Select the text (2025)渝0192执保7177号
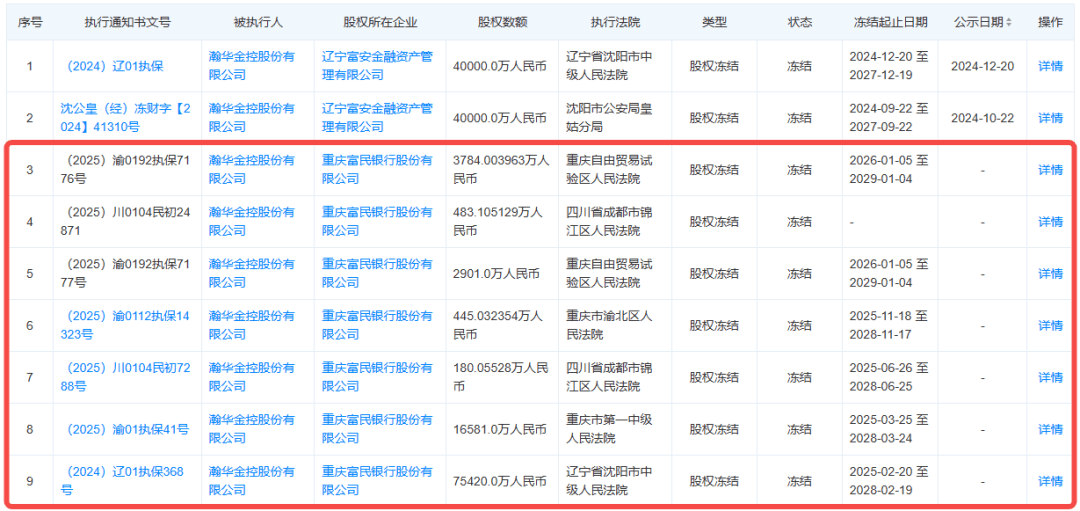The width and height of the screenshot is (1080, 511). (124, 273)
